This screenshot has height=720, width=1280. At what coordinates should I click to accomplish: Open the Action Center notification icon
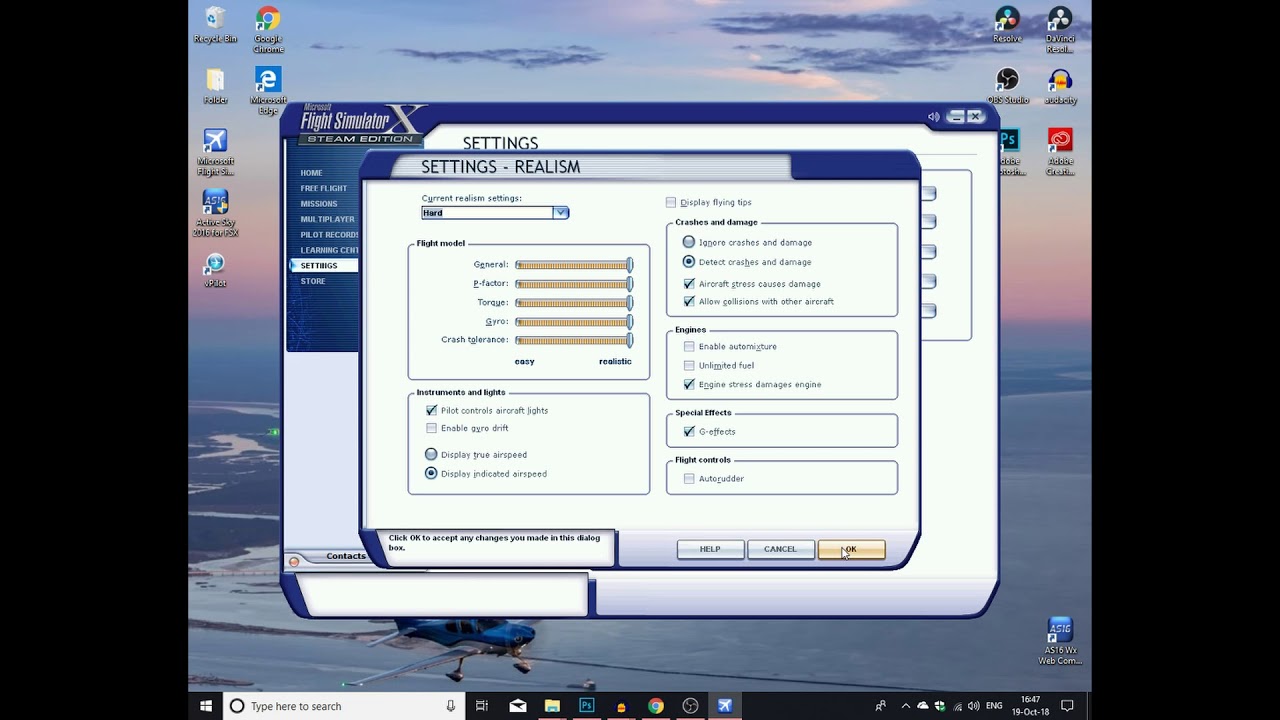click(1067, 706)
